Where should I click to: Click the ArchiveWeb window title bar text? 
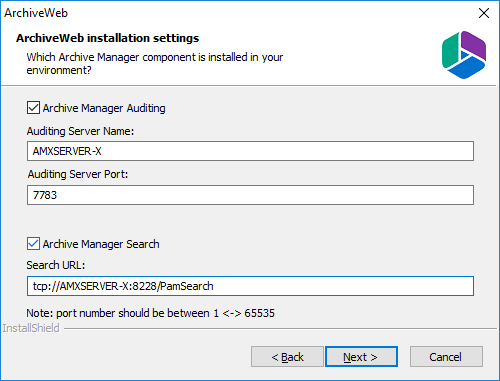pos(36,13)
